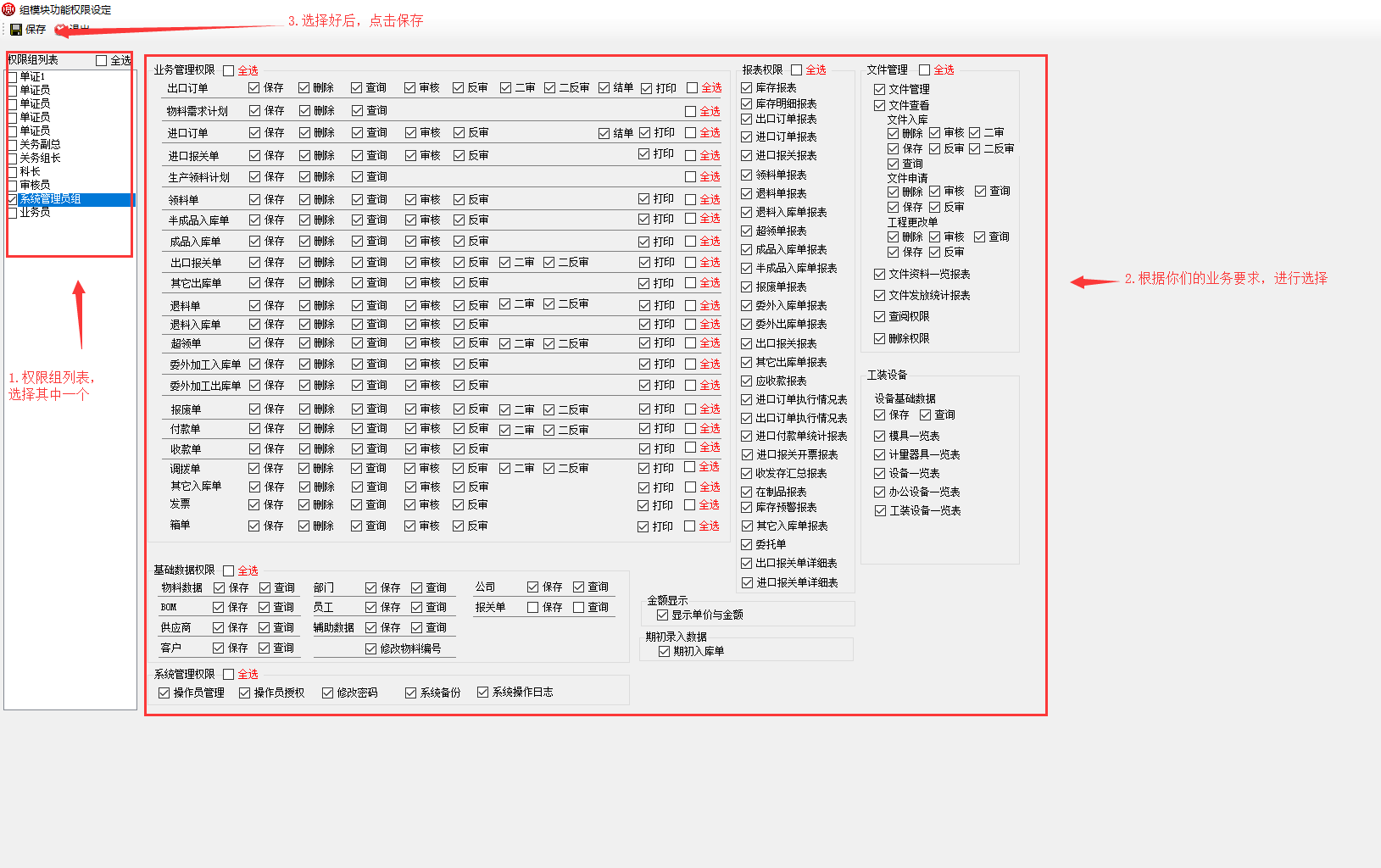The width and height of the screenshot is (1381, 868).
Task: Uncheck the 系统操作日志 checkbox
Action: [x=482, y=692]
